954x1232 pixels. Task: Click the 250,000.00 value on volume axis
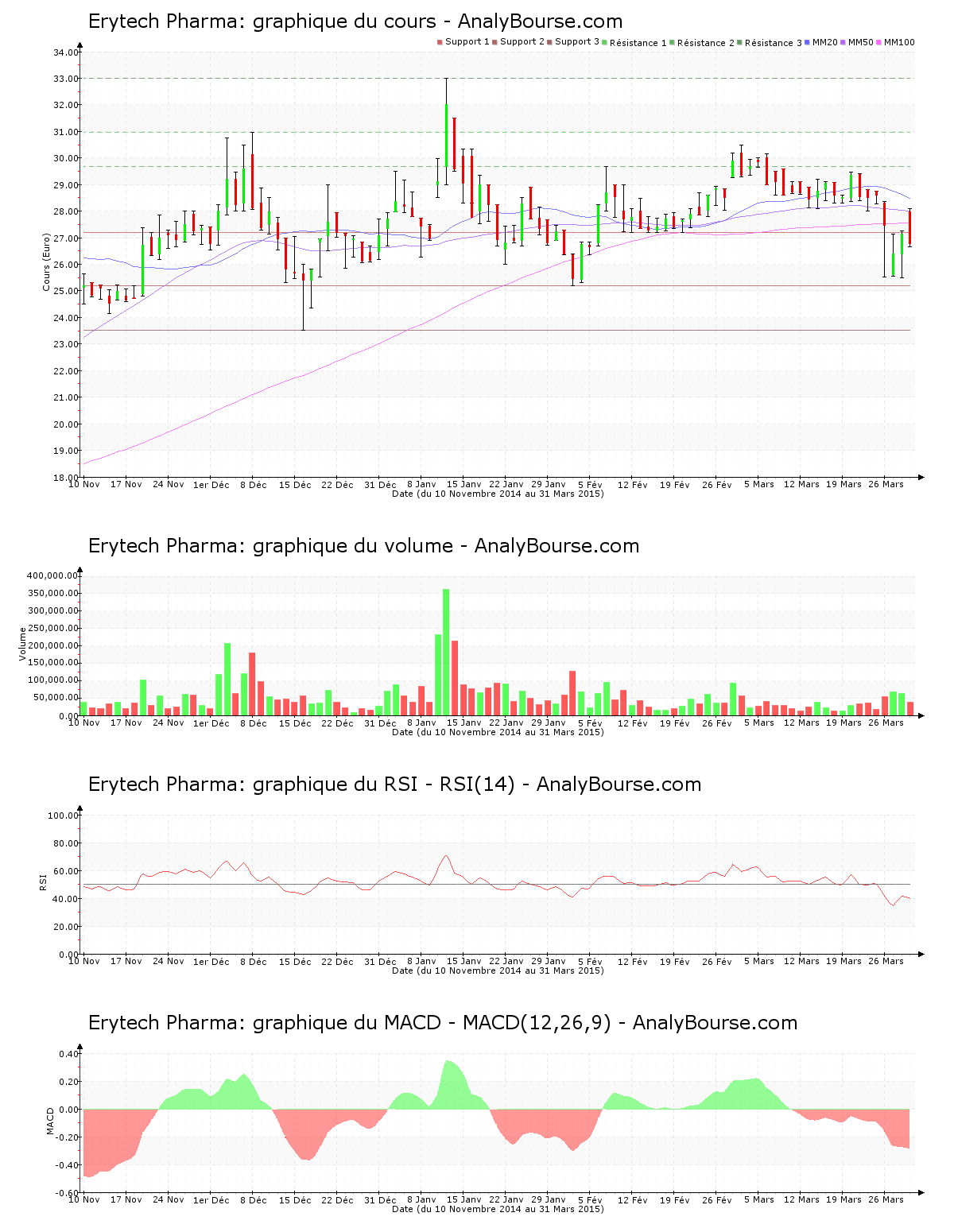pos(52,628)
